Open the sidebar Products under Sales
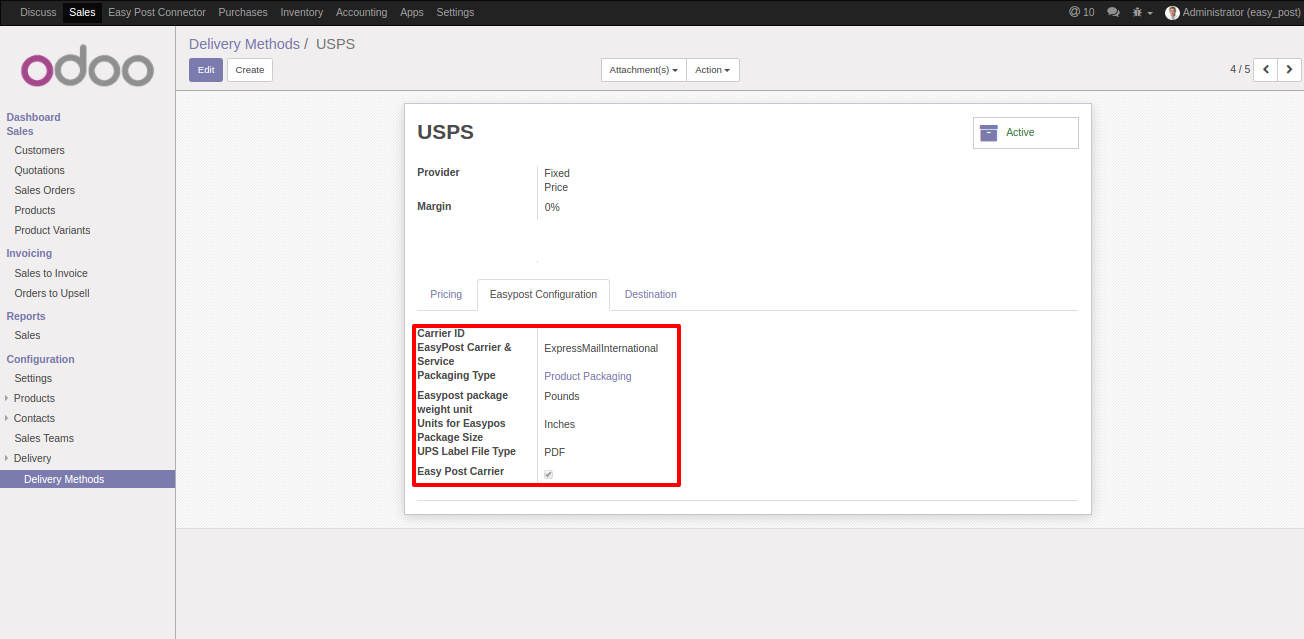 35,210
